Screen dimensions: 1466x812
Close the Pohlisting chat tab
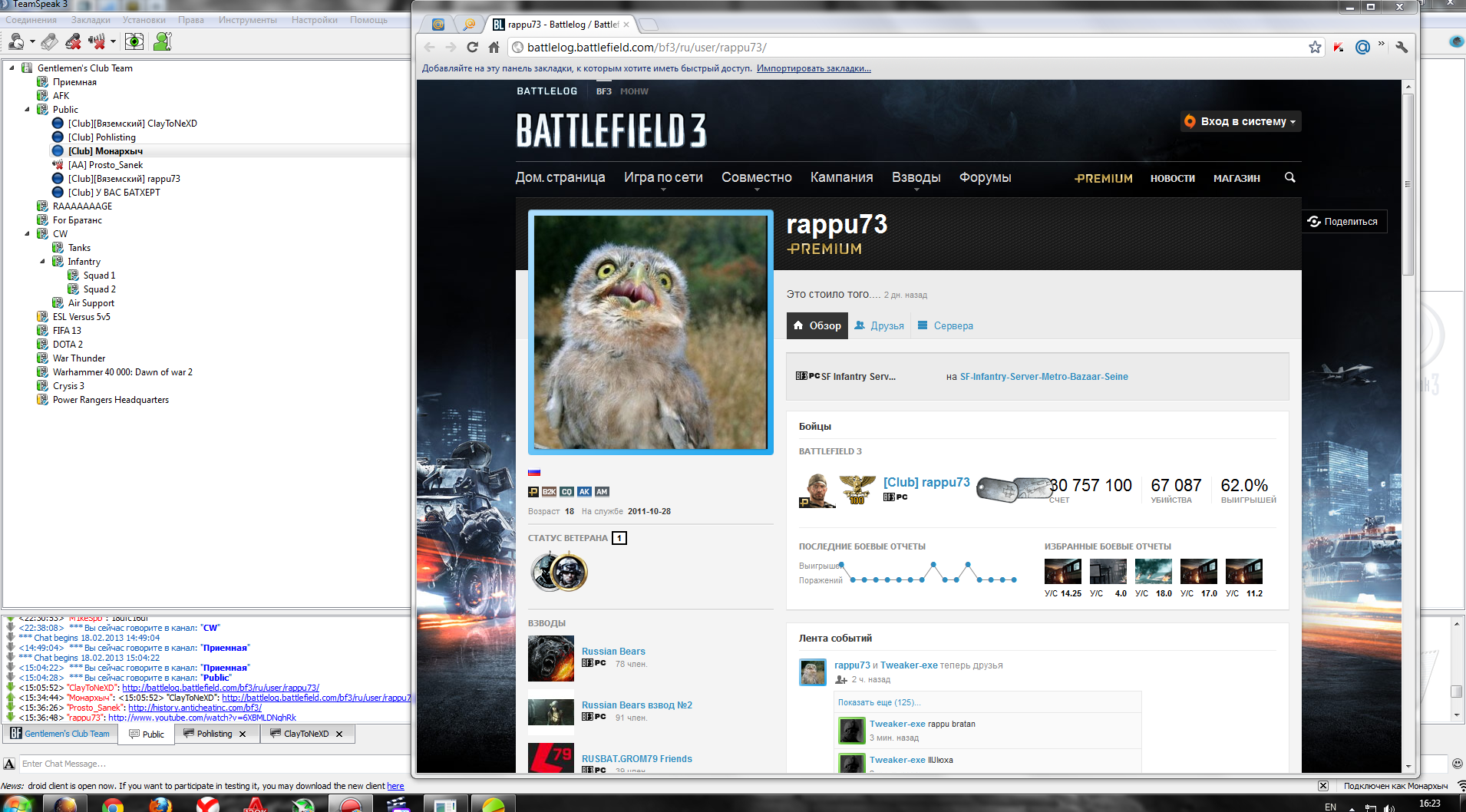[x=243, y=734]
